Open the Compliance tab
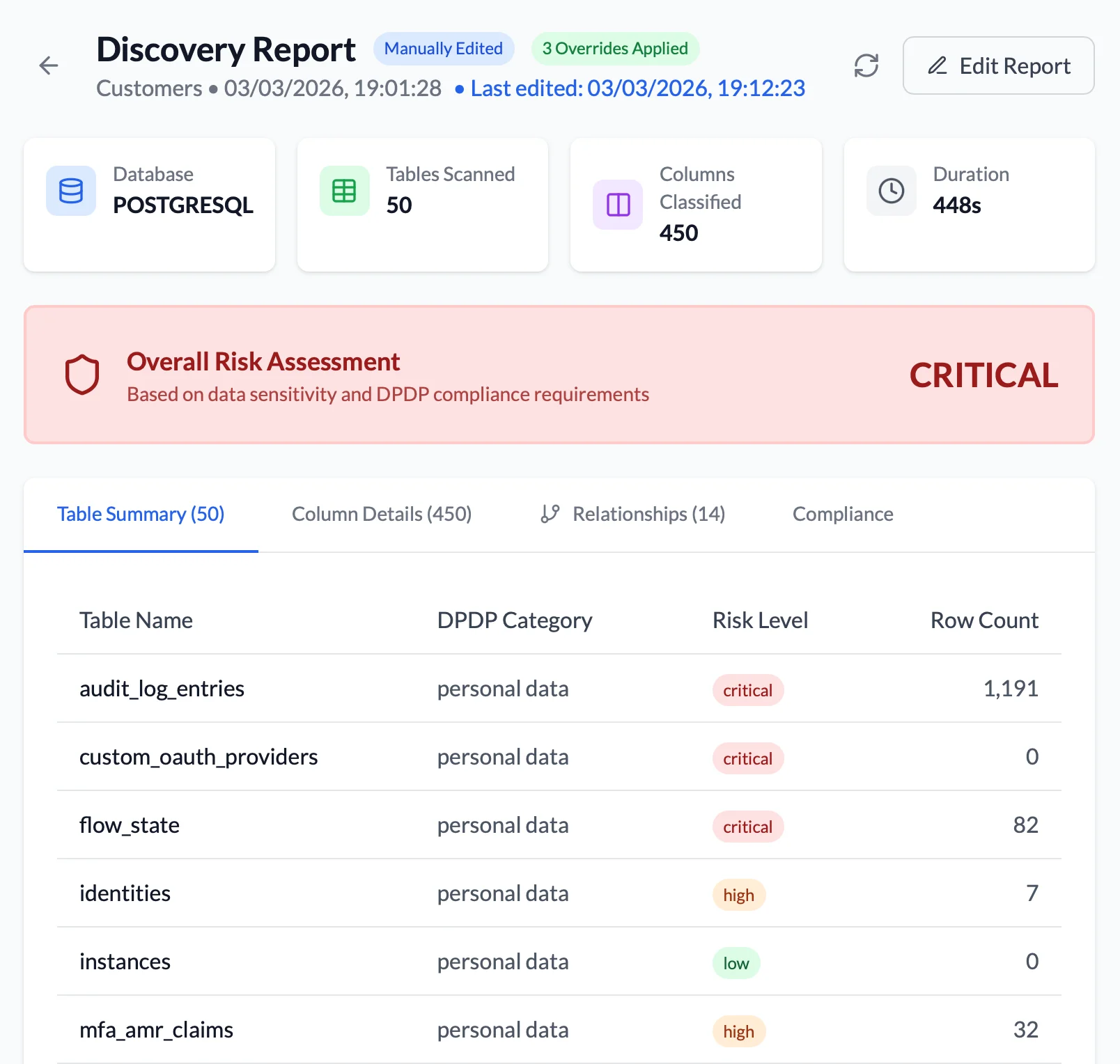 (842, 514)
